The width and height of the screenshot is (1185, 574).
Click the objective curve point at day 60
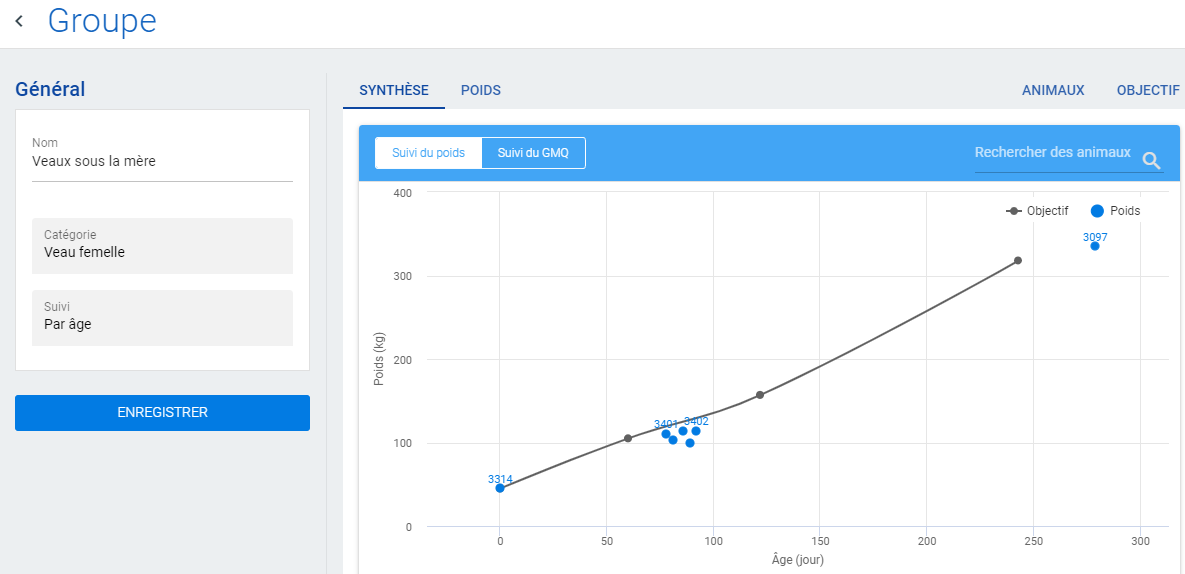pos(627,438)
